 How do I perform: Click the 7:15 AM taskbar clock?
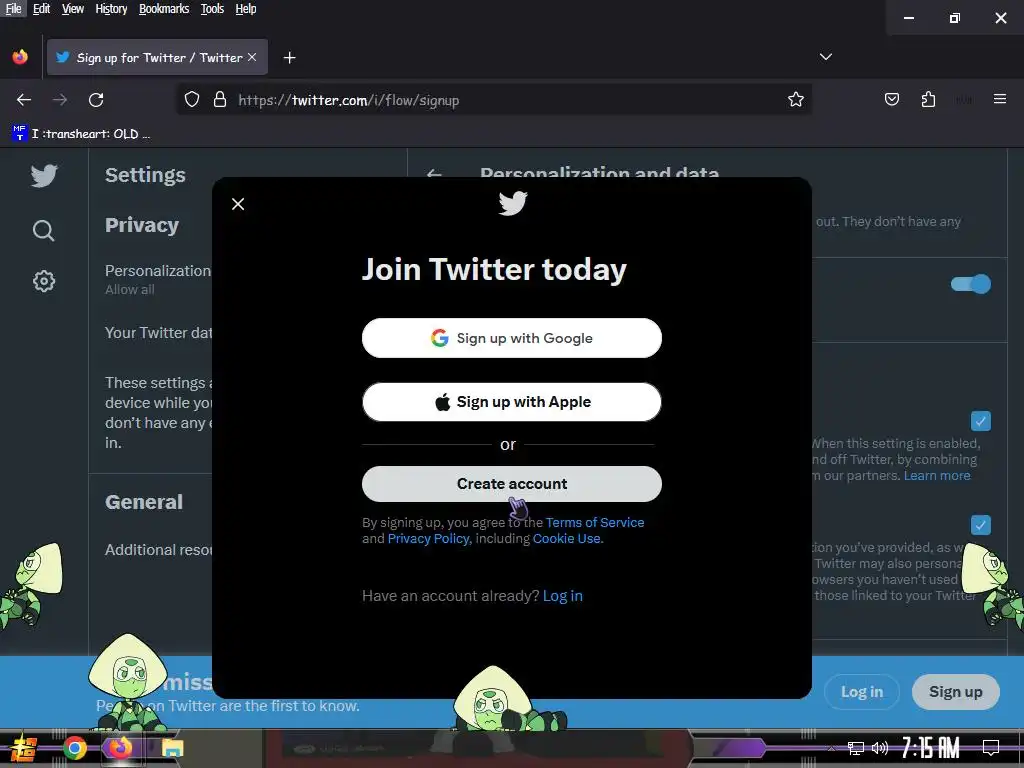coord(931,748)
